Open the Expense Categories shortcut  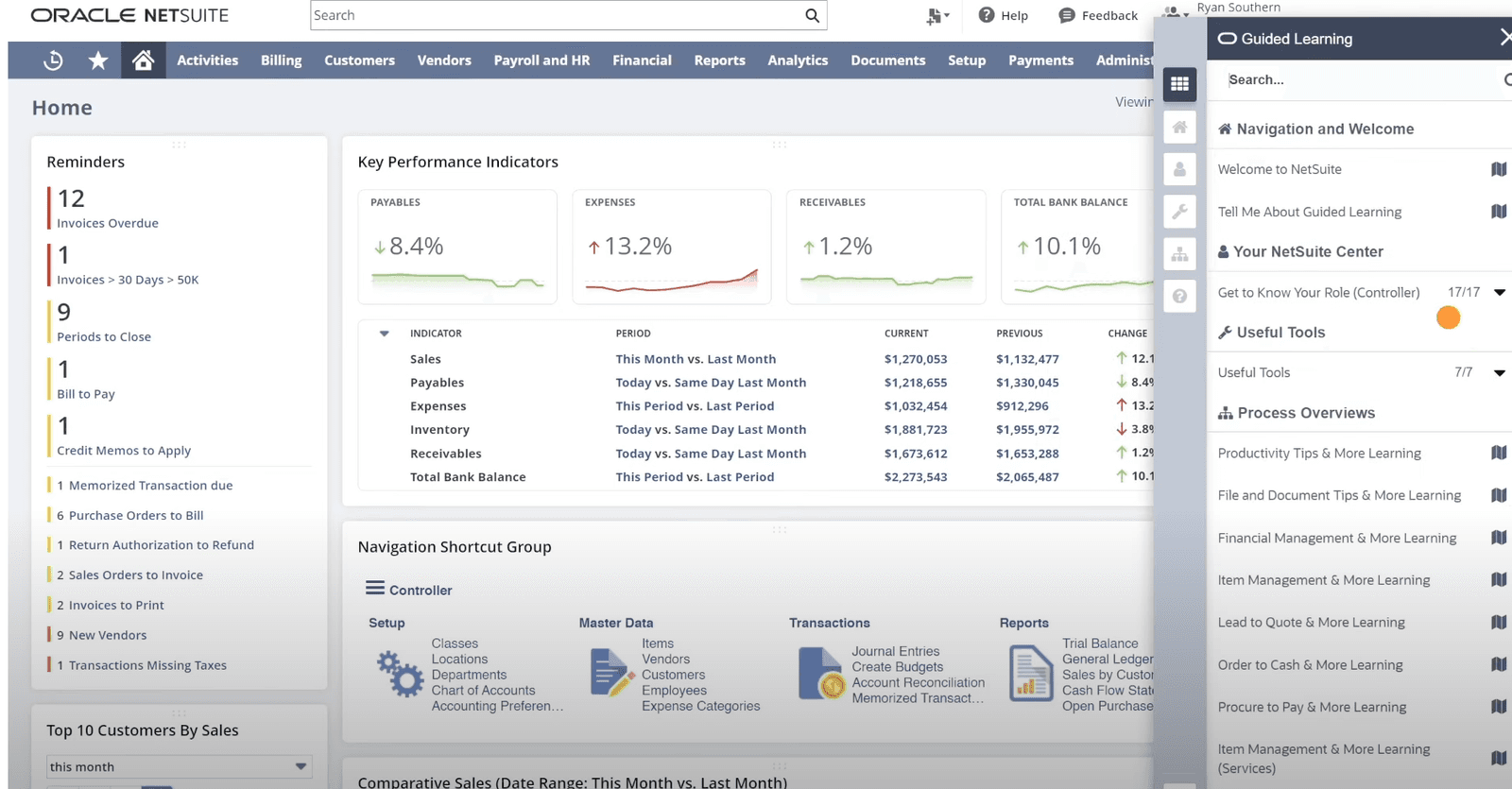701,706
